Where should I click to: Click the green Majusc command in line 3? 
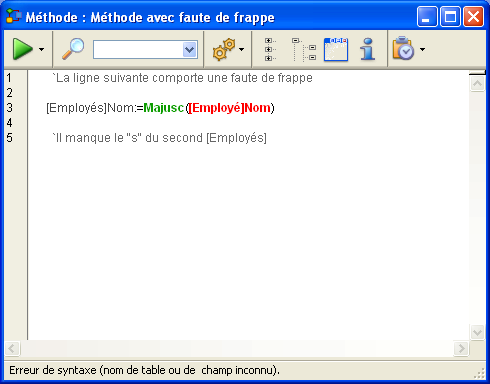[163, 108]
